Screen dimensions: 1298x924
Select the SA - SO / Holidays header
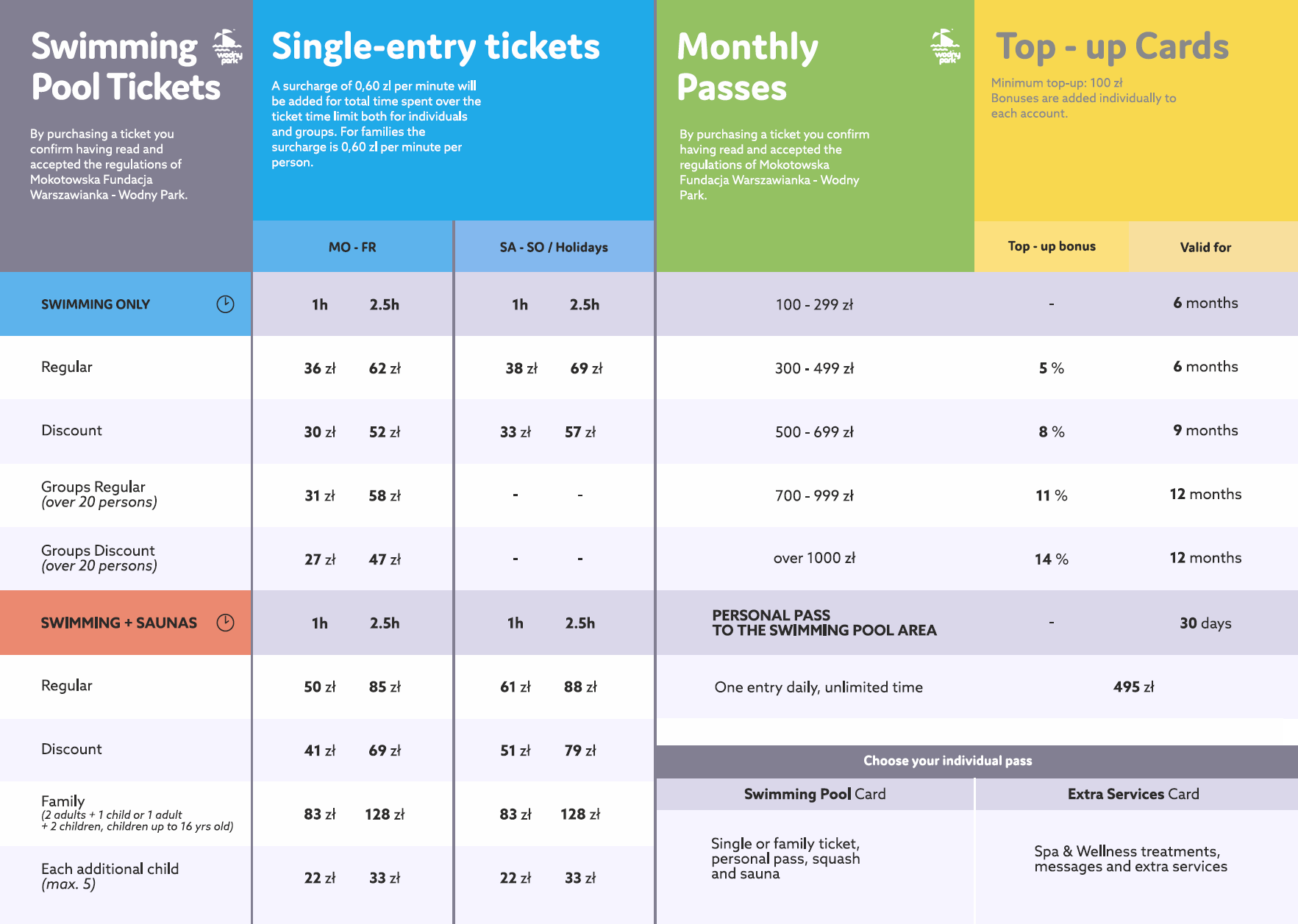coord(554,247)
